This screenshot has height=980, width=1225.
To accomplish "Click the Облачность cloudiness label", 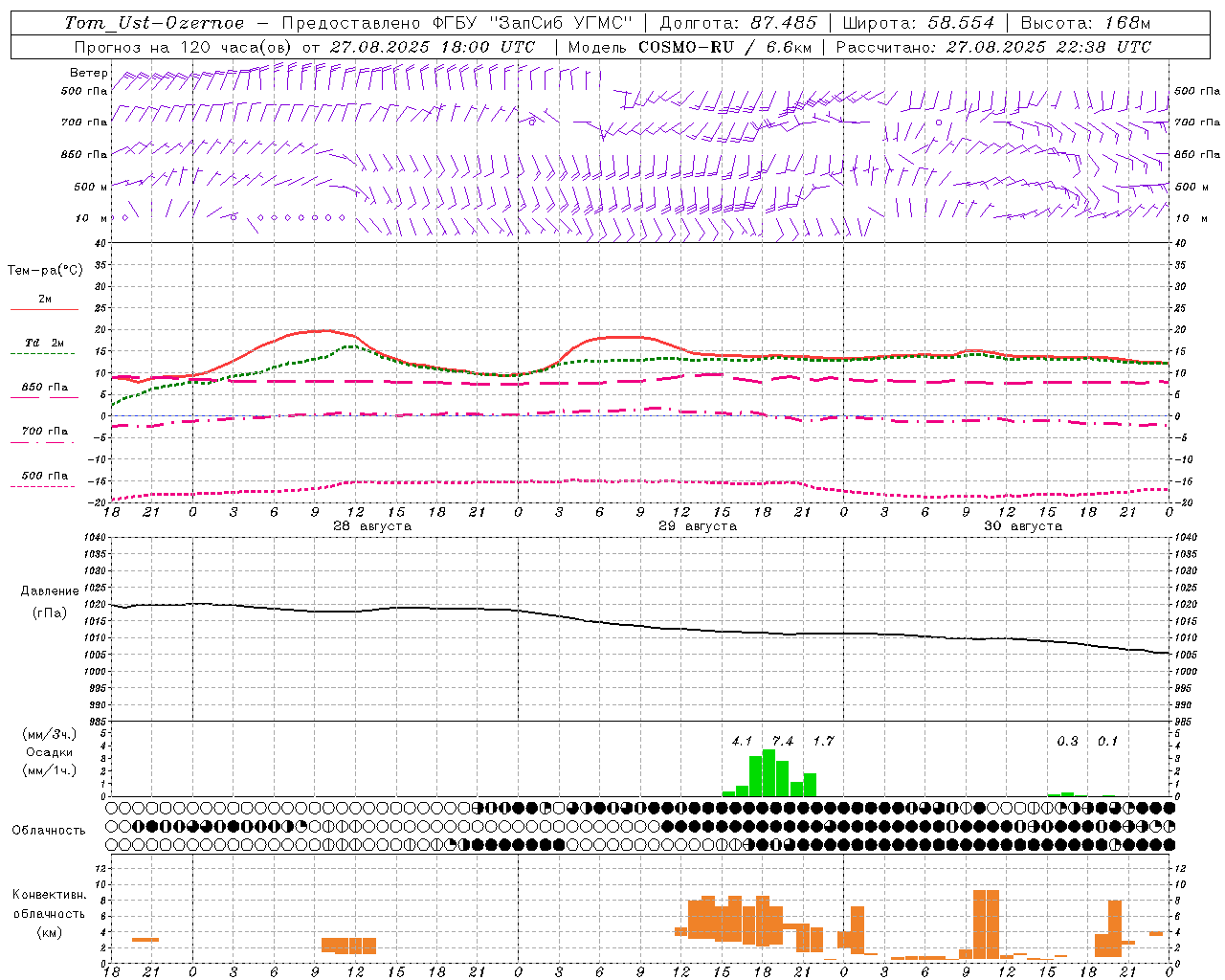I will coord(49,830).
